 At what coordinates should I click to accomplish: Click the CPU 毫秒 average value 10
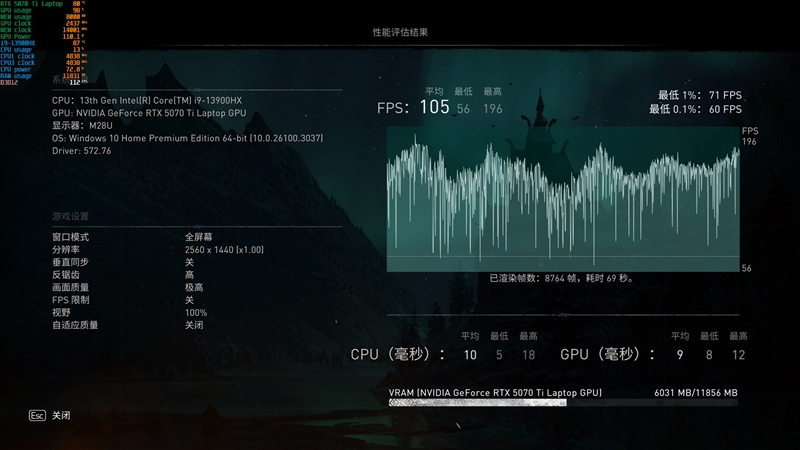470,355
